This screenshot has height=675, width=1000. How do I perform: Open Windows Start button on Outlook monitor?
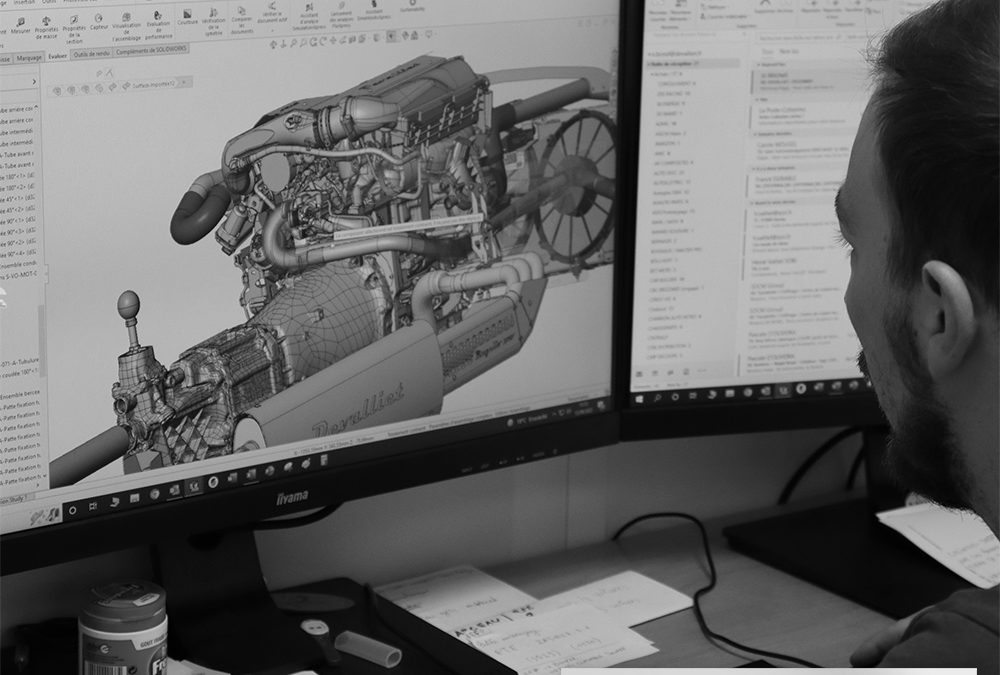coord(640,399)
